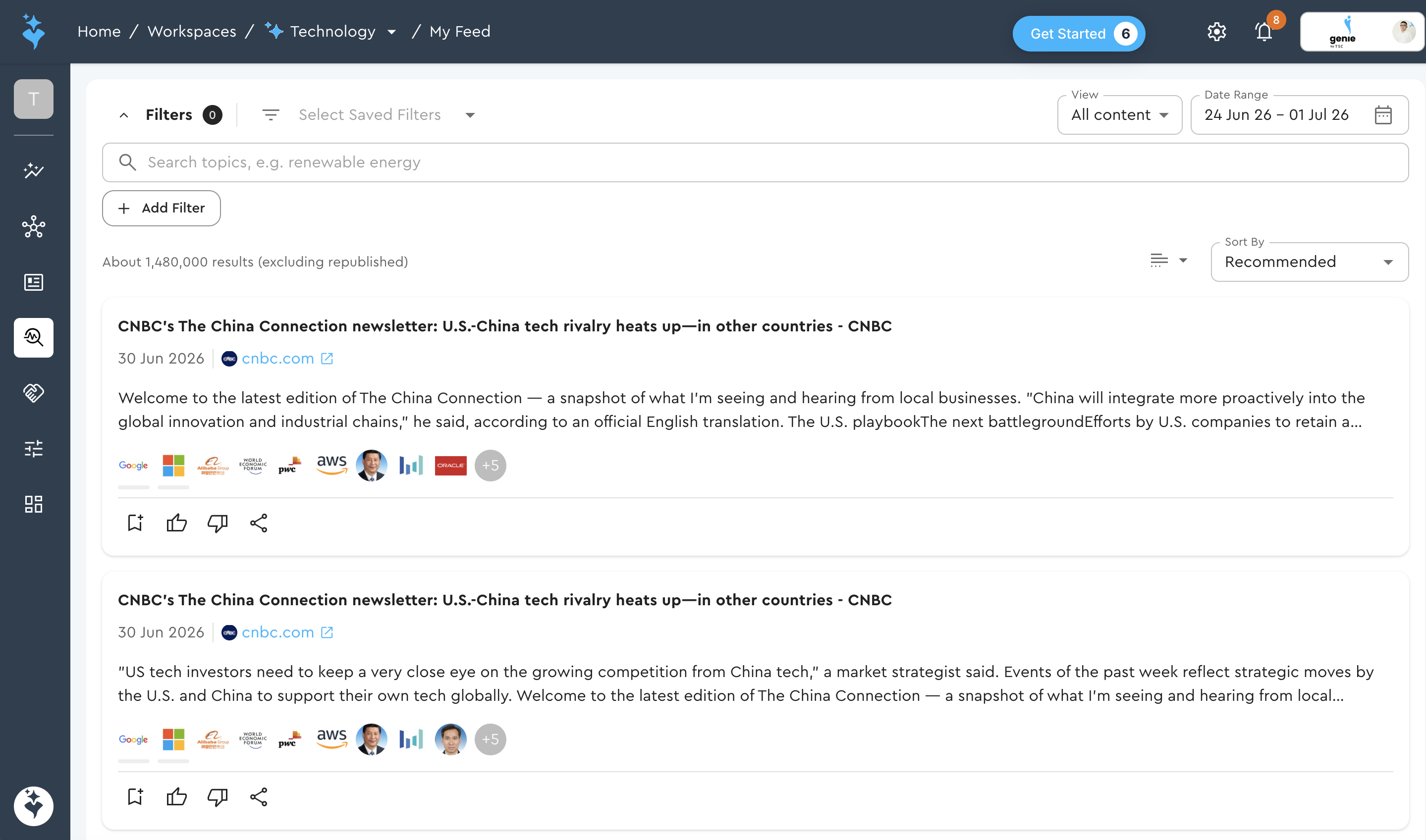The height and width of the screenshot is (840, 1426).
Task: Click the calendar icon in Date Range
Action: (x=1383, y=115)
